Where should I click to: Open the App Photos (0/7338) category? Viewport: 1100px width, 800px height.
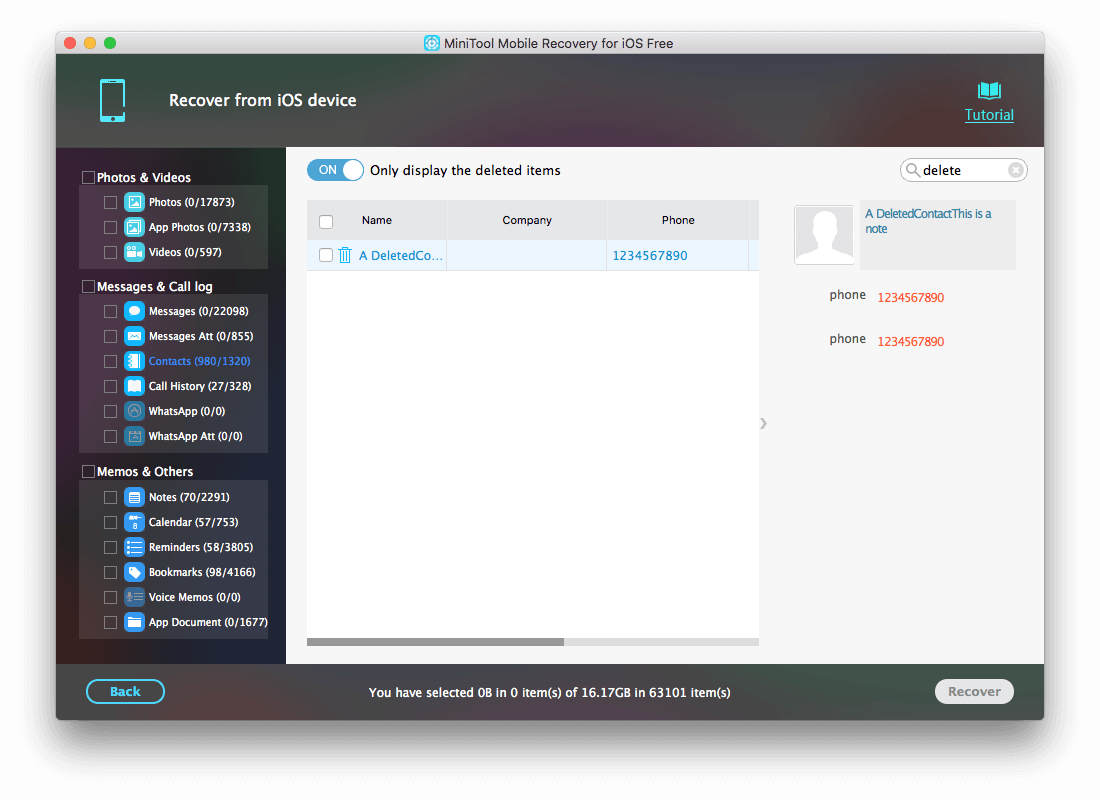199,227
